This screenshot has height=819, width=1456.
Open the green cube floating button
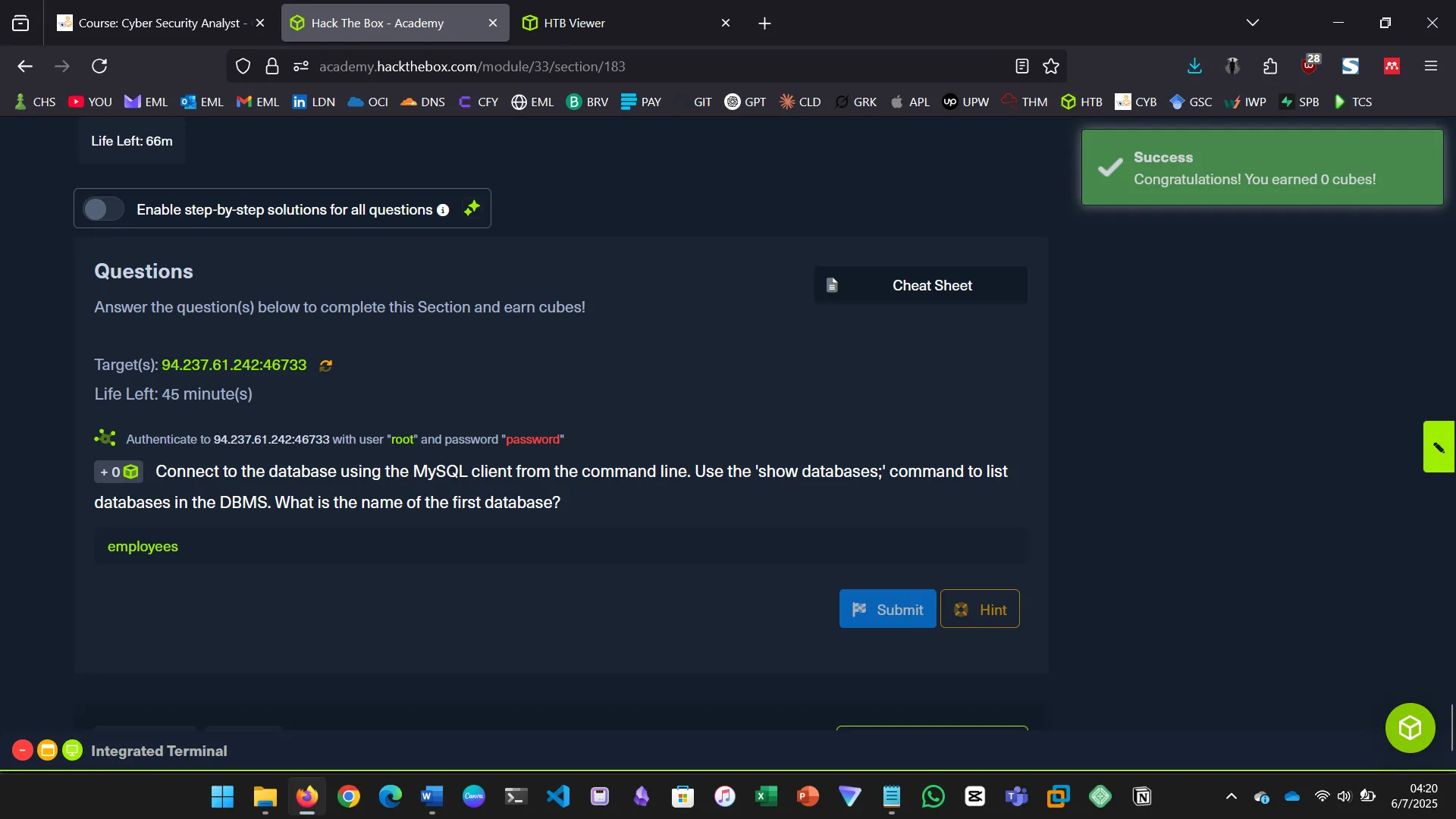(1410, 728)
